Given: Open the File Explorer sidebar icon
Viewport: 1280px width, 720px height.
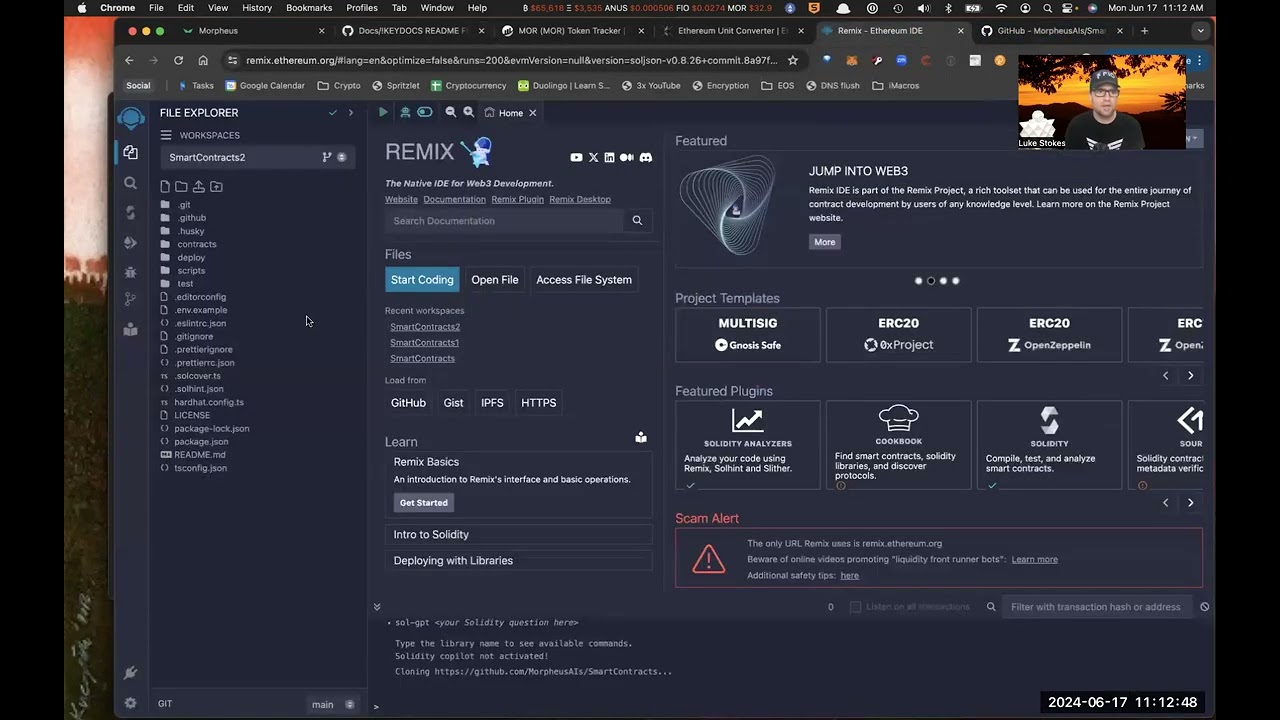Looking at the screenshot, I should pos(131,153).
